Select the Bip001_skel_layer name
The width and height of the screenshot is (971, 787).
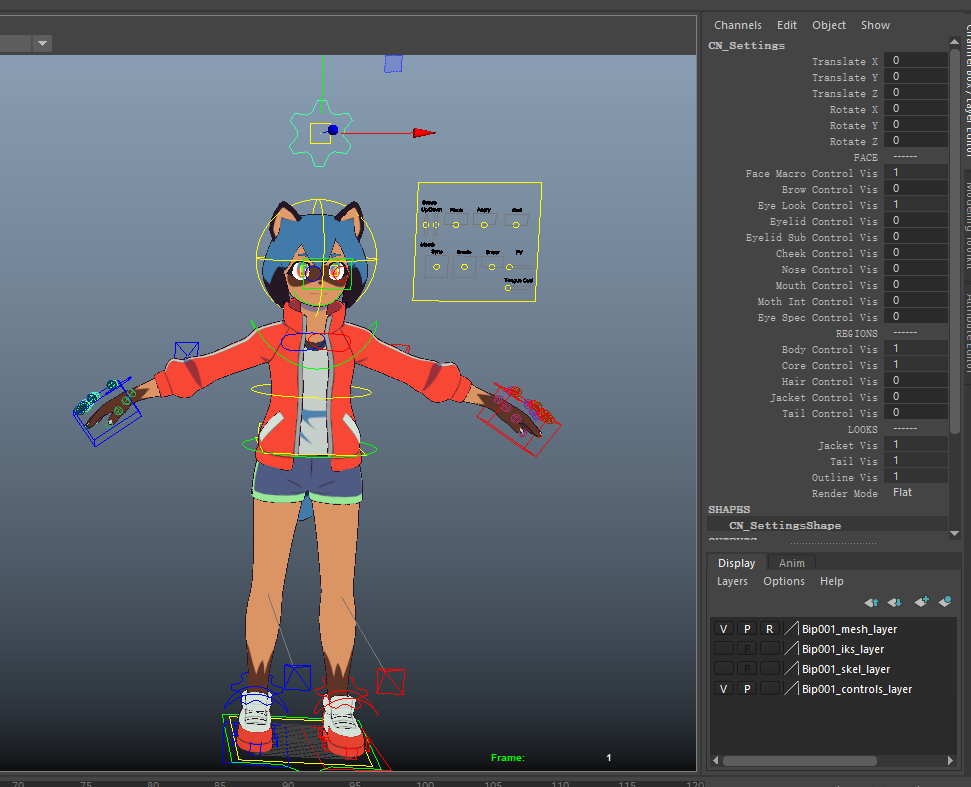pos(845,670)
